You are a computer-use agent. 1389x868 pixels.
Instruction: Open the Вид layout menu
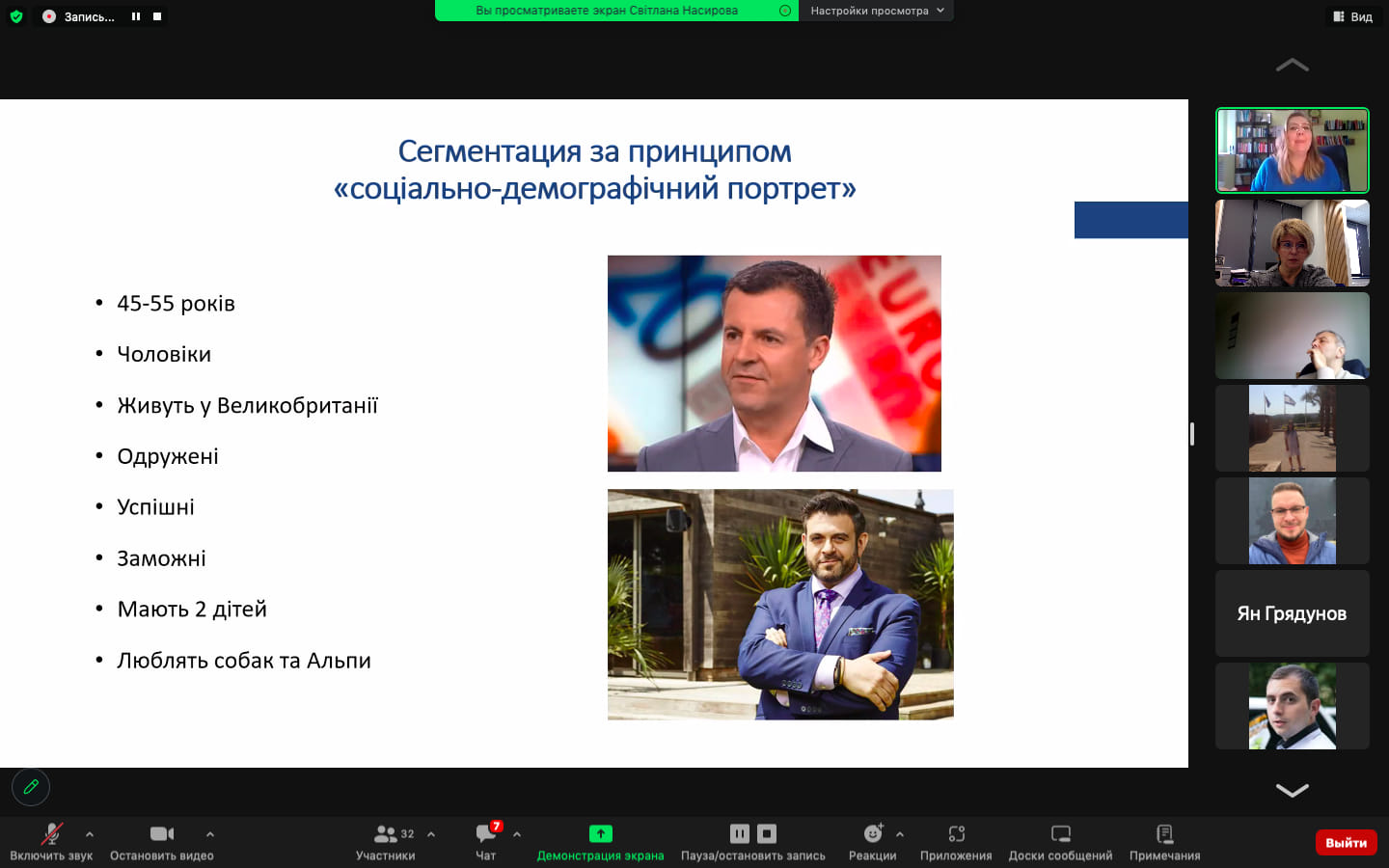pos(1353,16)
